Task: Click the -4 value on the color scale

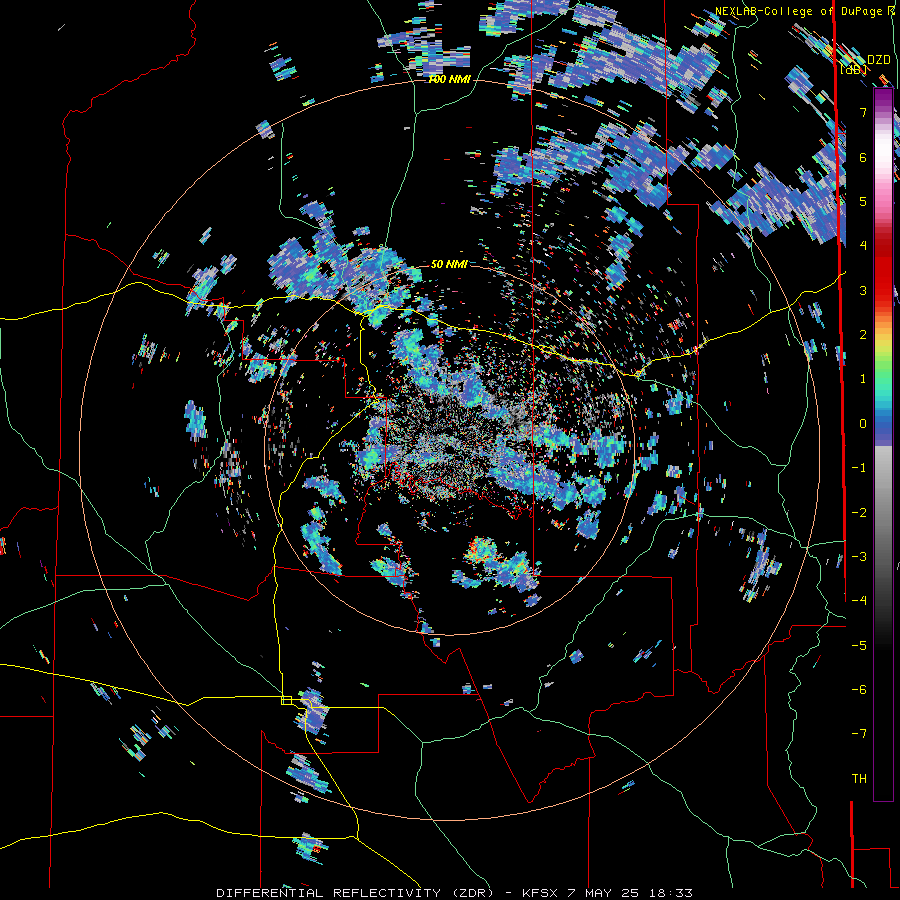Action: point(859,601)
